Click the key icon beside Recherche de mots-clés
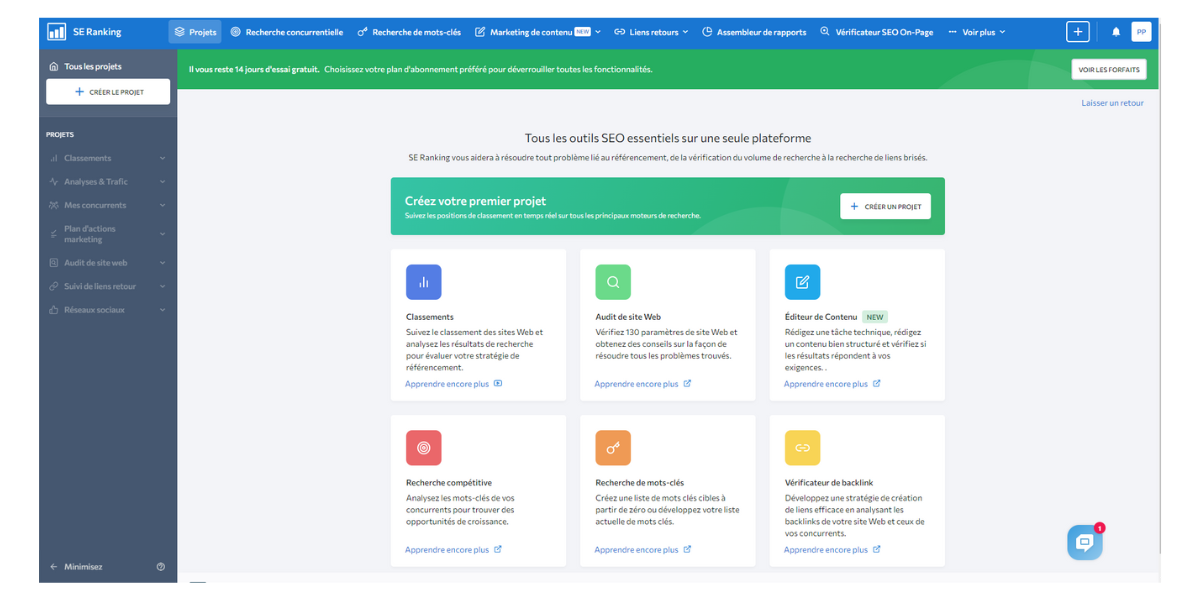This screenshot has width=1200, height=600. 363,32
